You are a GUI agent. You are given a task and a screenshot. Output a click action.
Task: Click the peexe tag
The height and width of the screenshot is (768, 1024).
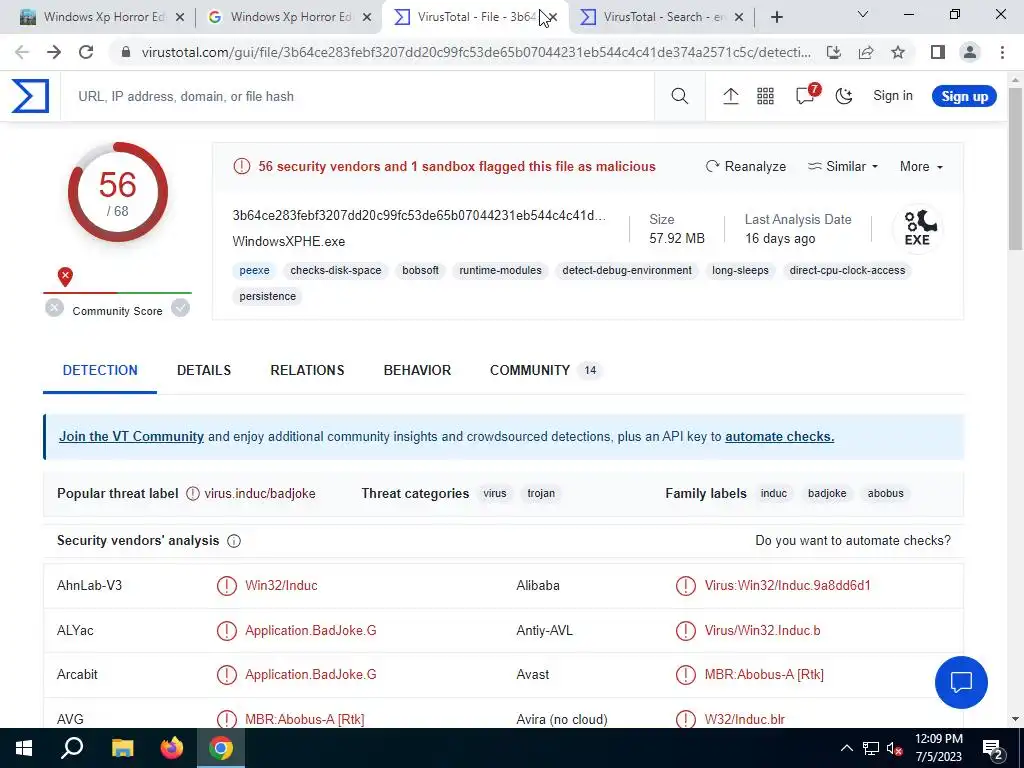[x=254, y=270]
